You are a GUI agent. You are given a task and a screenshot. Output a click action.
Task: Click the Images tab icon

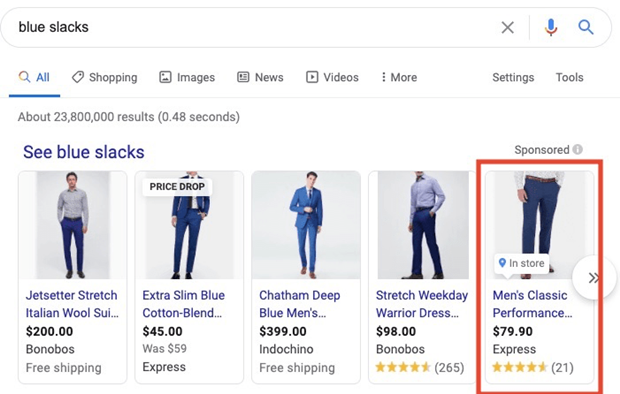coord(165,77)
